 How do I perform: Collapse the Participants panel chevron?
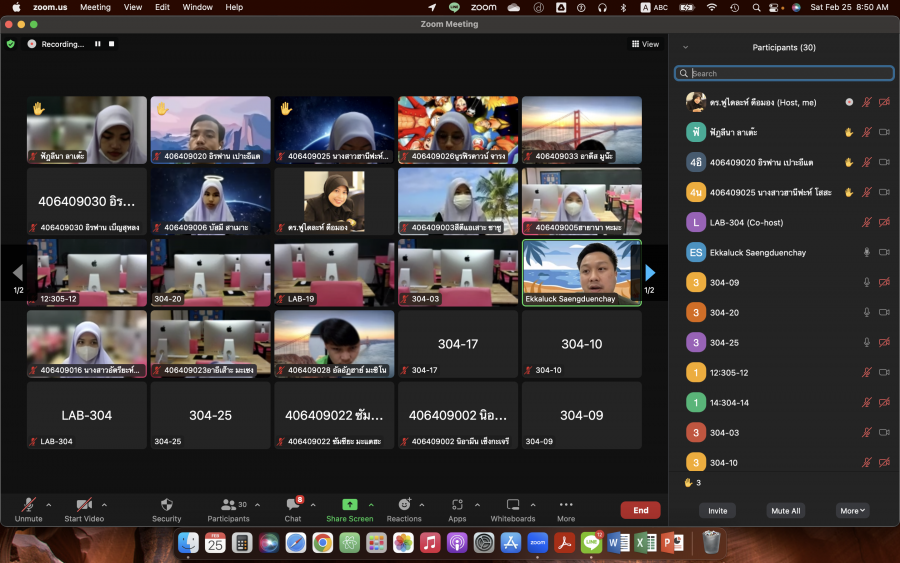[685, 47]
